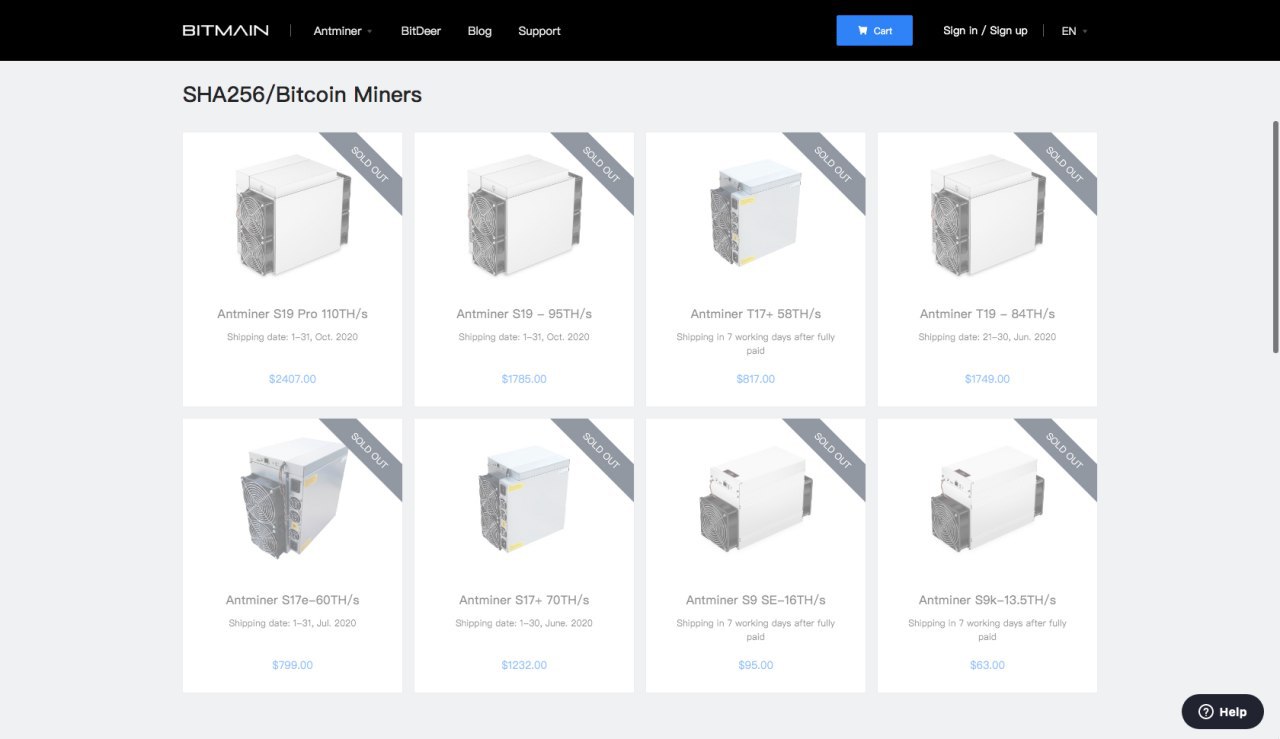Click the $1749.00 price
1280x739 pixels.
click(987, 379)
